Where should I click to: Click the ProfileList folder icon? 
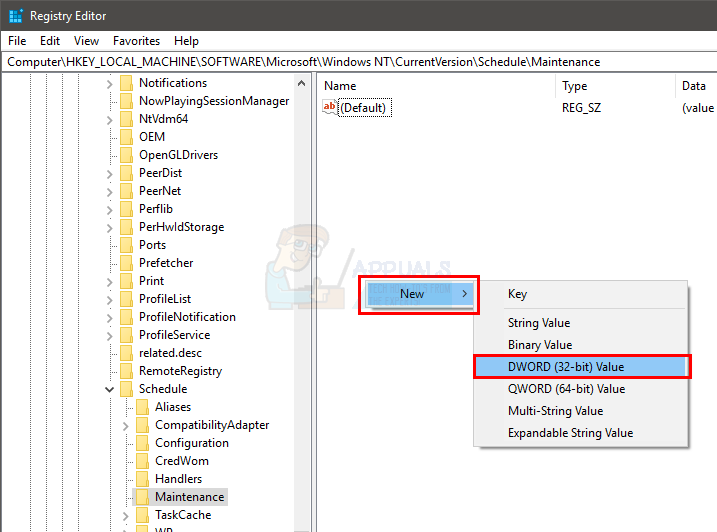127,299
